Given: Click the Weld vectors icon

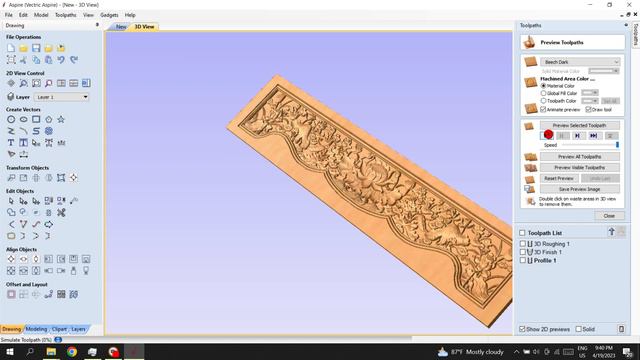Looking at the screenshot, I should (x=11, y=213).
